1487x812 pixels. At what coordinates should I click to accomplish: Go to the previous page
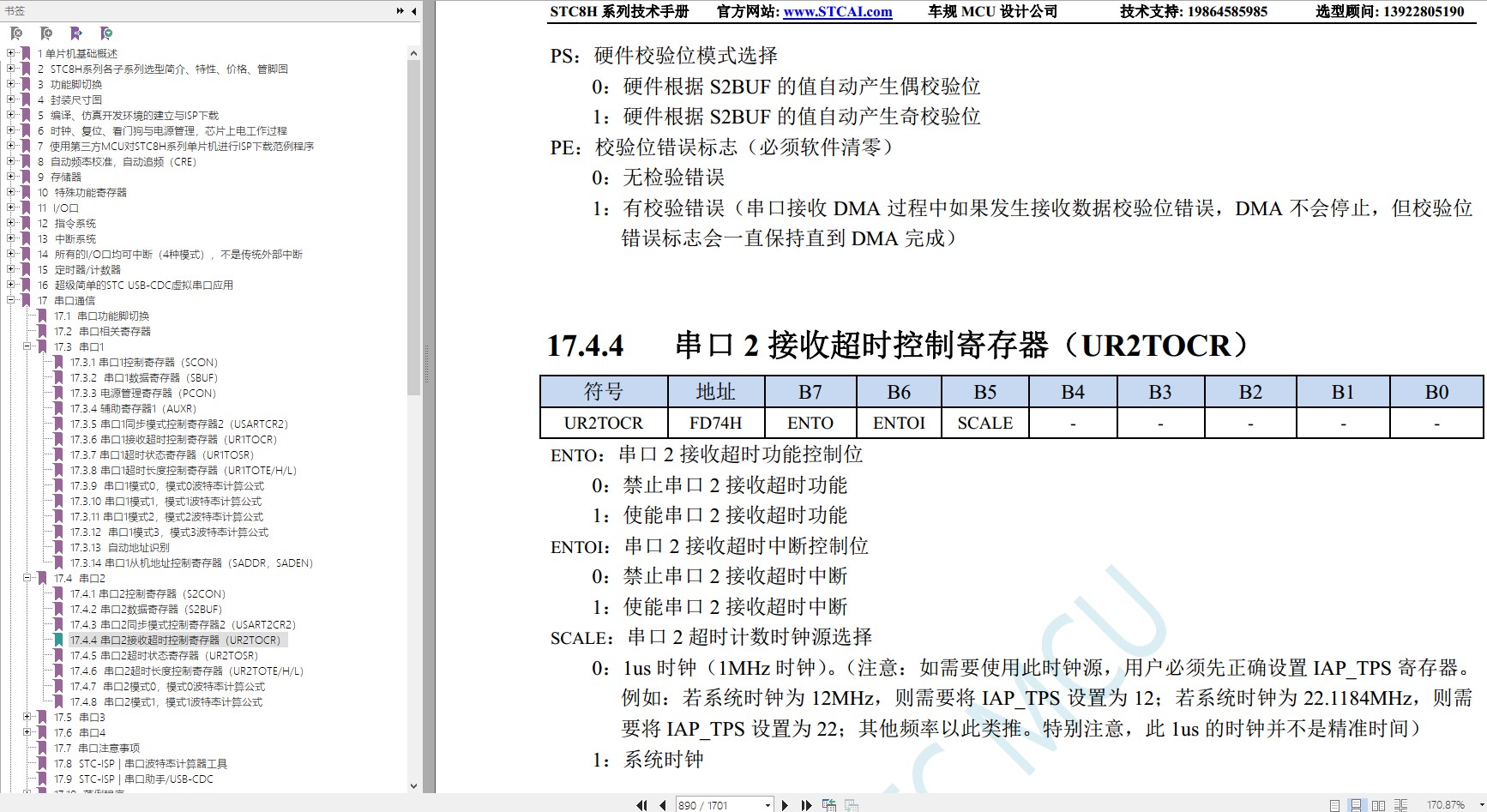663,805
